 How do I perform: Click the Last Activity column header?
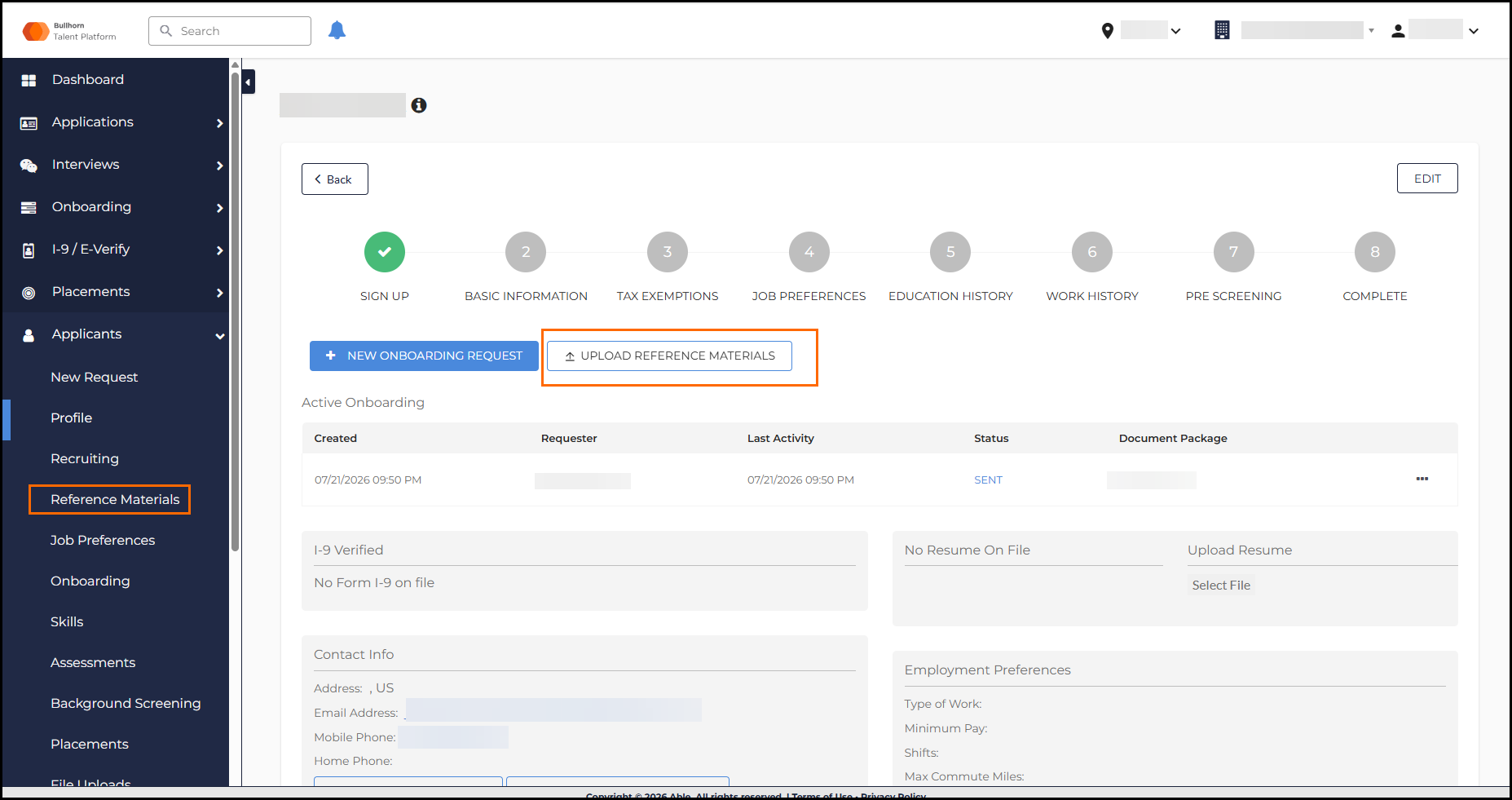781,438
